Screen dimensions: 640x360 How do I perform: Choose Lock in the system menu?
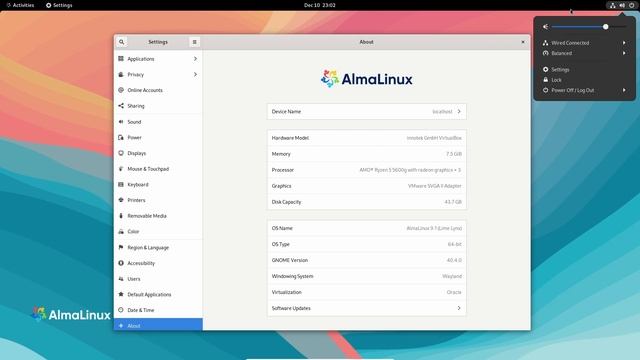click(584, 80)
